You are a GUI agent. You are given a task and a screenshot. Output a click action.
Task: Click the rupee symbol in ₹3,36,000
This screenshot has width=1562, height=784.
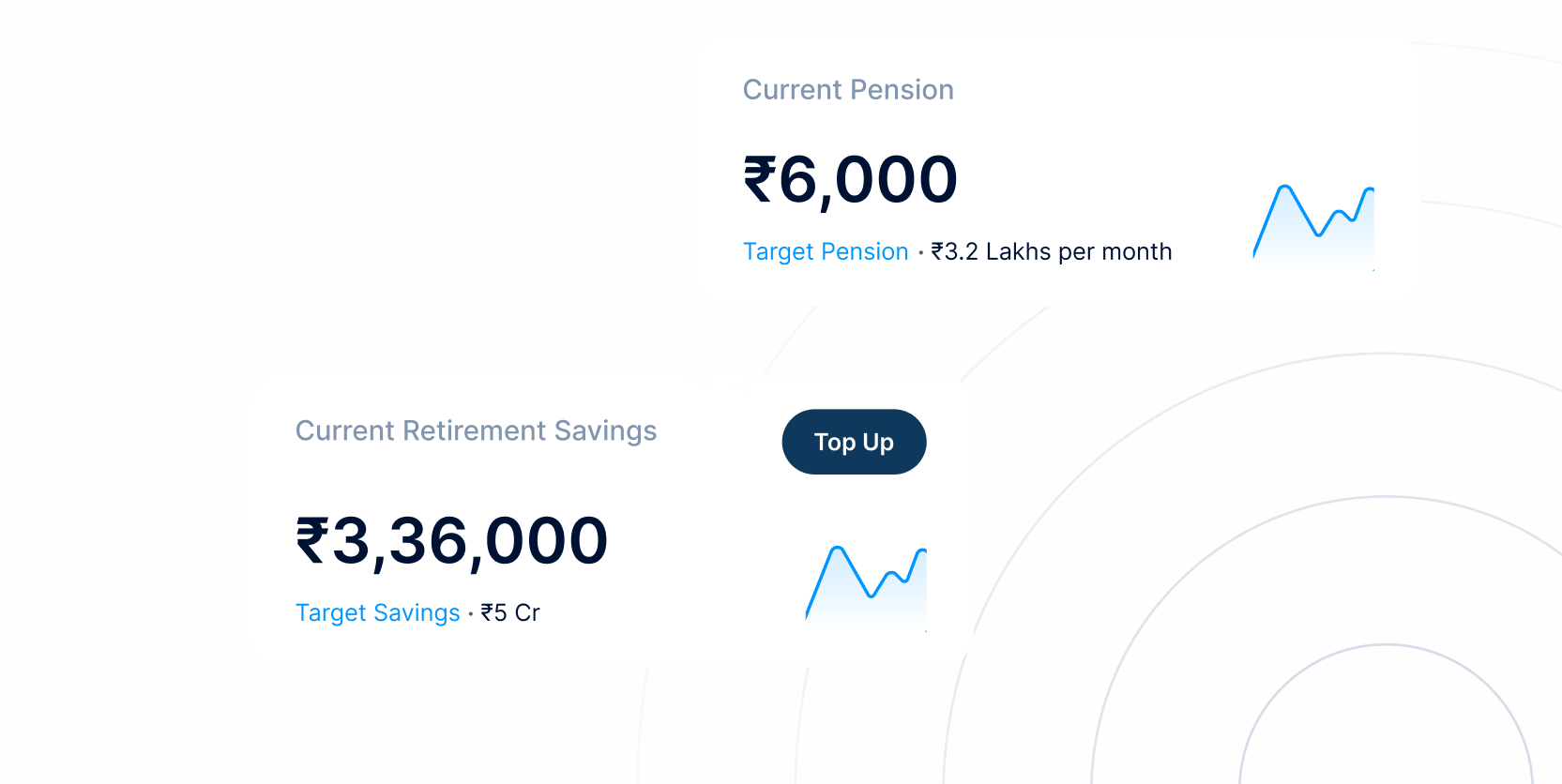pos(312,541)
